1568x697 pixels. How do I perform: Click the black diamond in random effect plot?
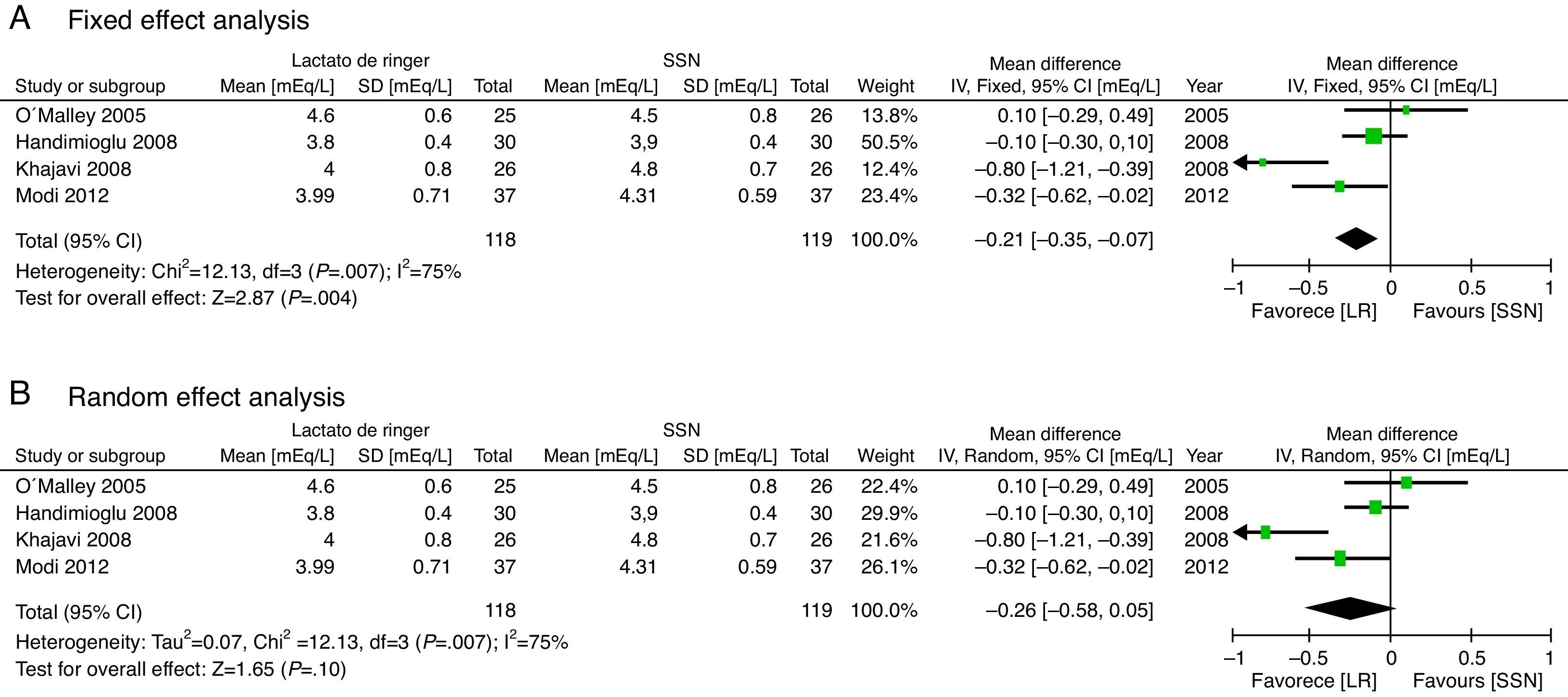[1349, 608]
